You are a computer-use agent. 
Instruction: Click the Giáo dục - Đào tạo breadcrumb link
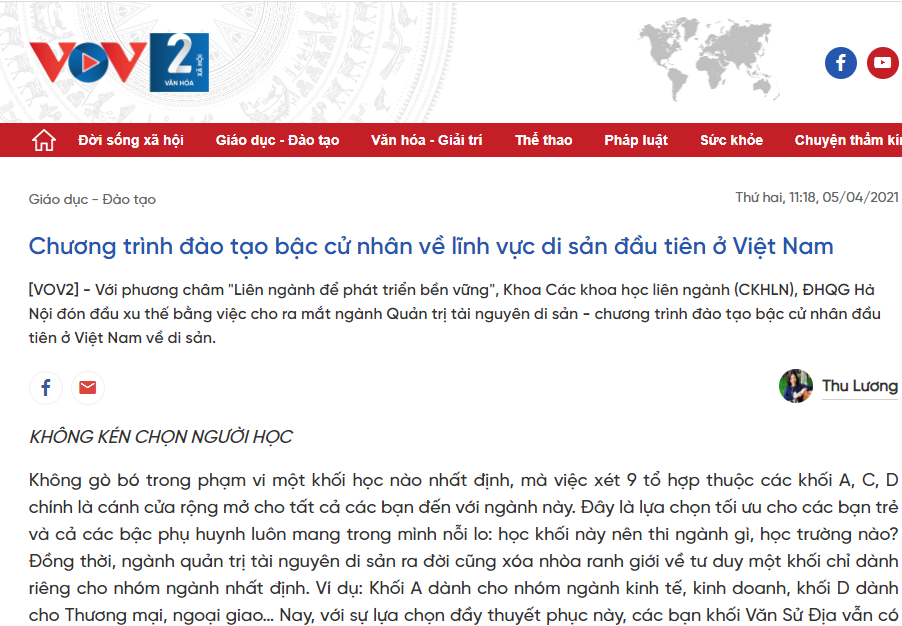(78, 200)
